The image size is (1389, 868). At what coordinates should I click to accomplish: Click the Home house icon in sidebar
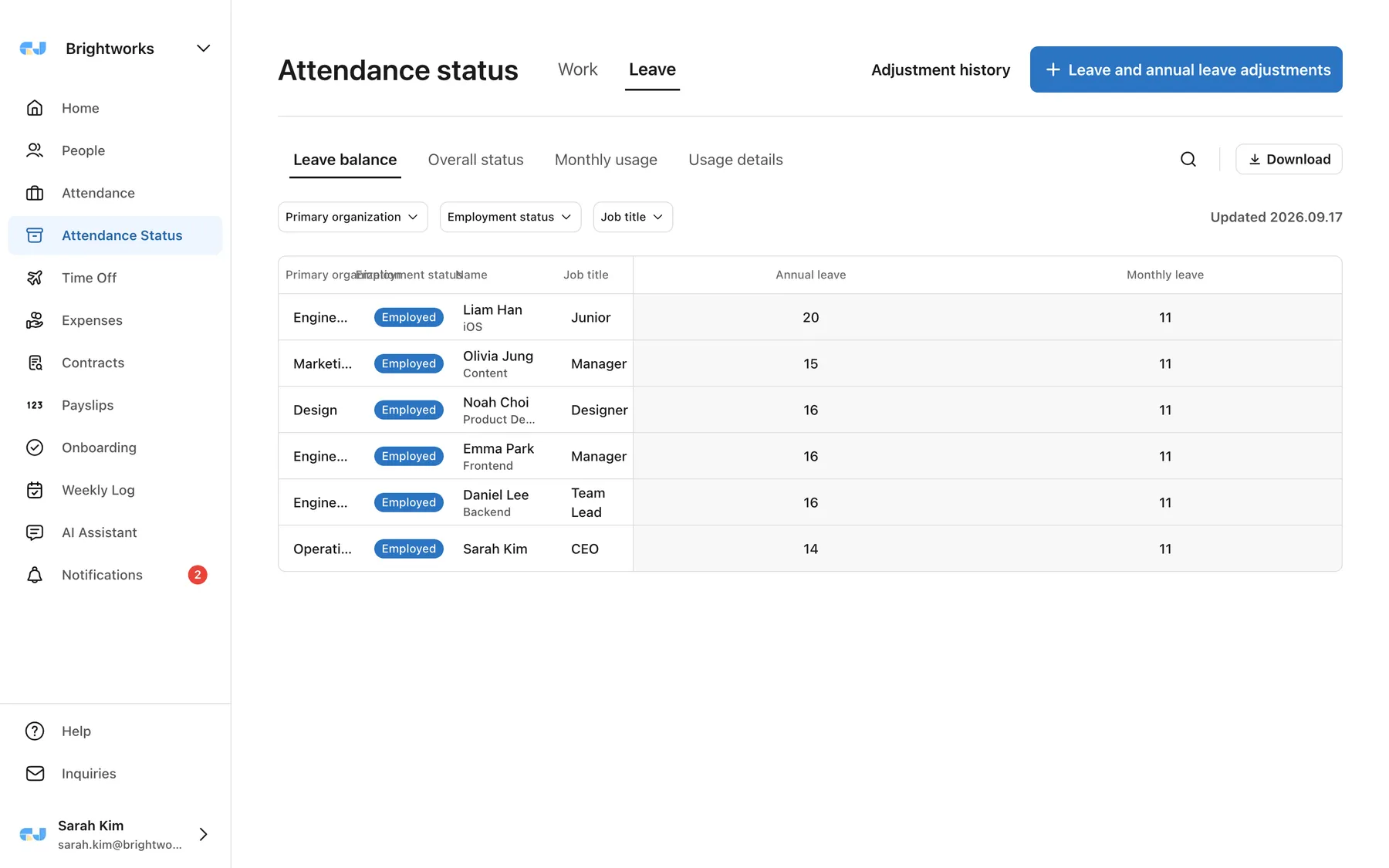[35, 108]
